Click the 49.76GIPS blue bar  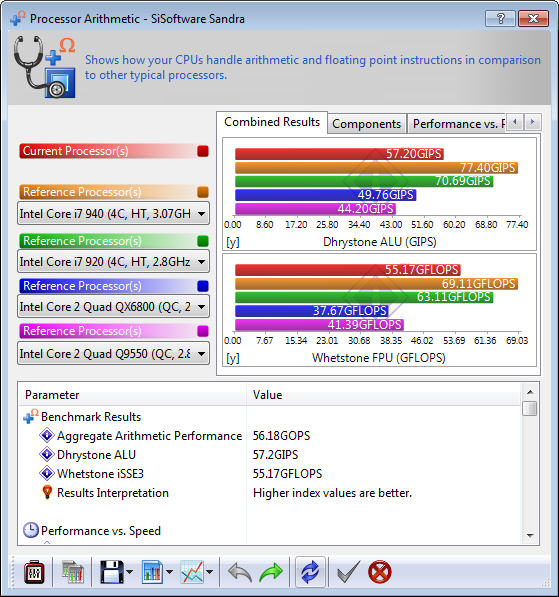tap(325, 195)
